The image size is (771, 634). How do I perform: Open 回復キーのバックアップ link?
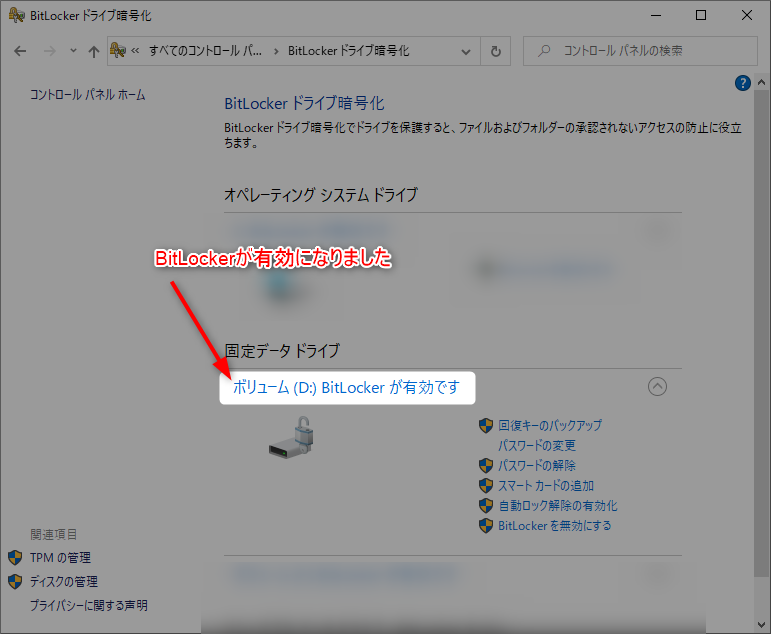(x=550, y=425)
